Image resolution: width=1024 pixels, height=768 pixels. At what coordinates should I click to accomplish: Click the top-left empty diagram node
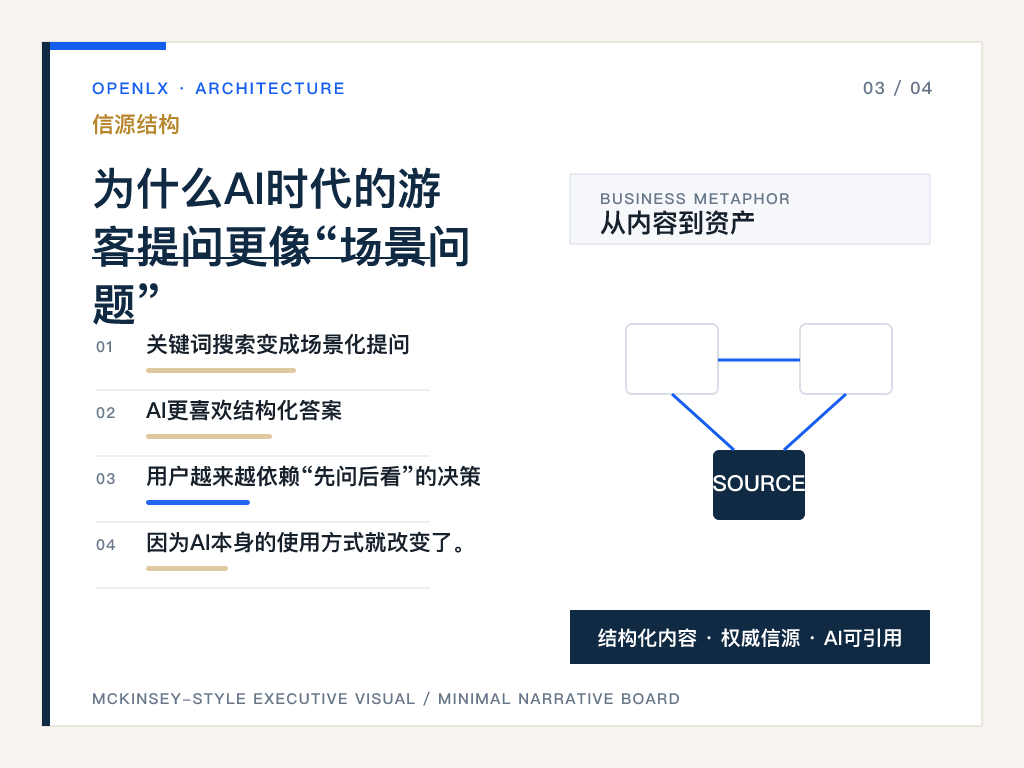click(x=672, y=359)
